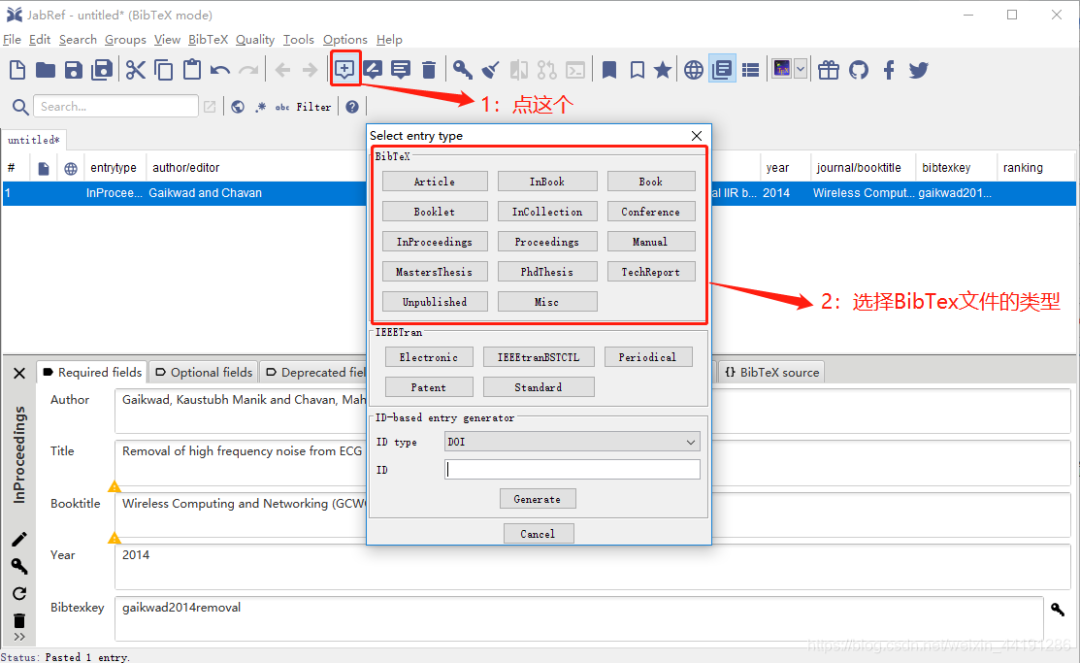Toggle the groups interface list icon
Image resolution: width=1080 pixels, height=663 pixels.
pos(751,70)
